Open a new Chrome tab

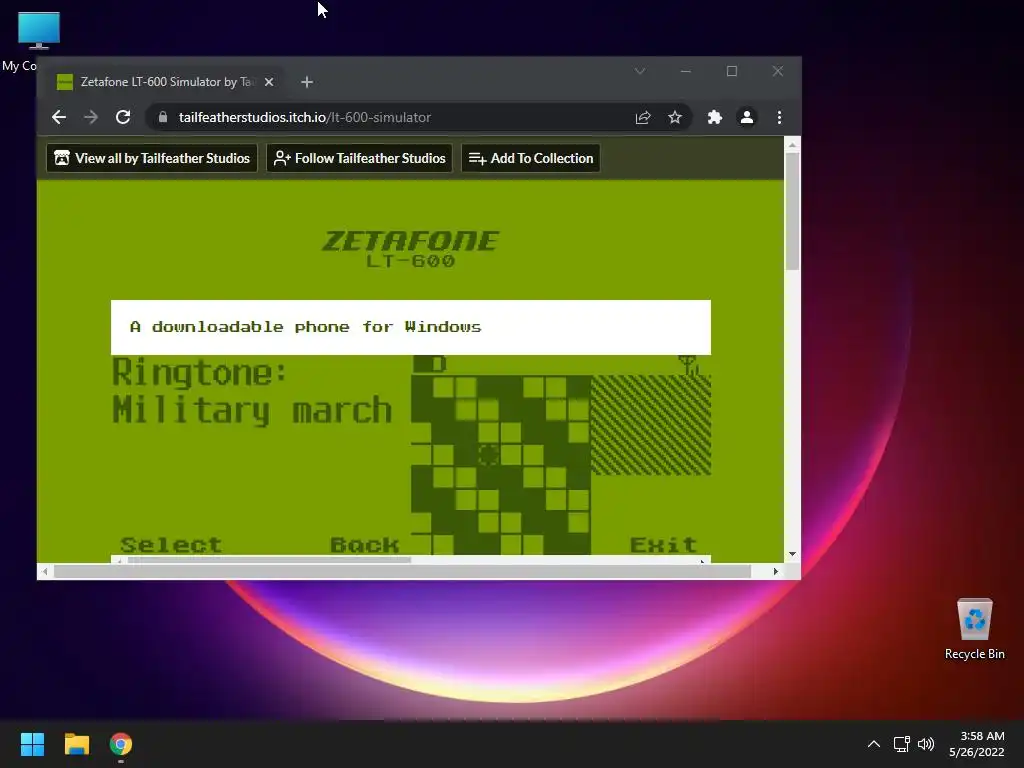(x=307, y=82)
